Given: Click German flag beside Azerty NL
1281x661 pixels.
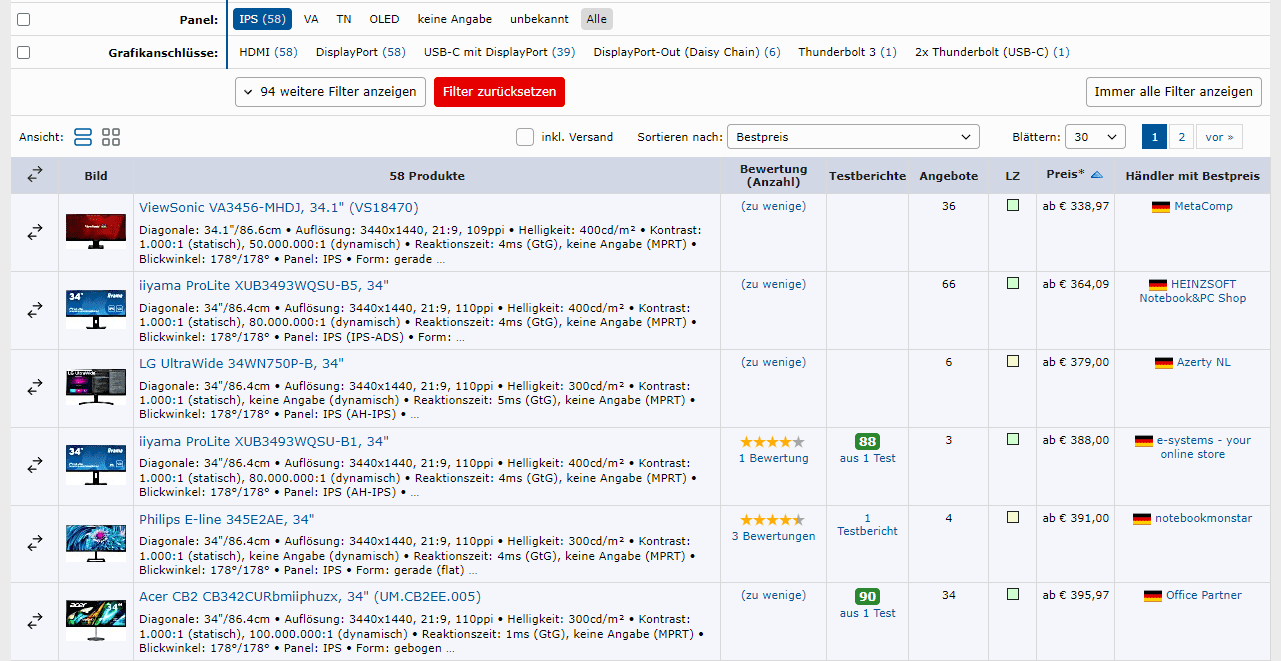Looking at the screenshot, I should (1163, 363).
